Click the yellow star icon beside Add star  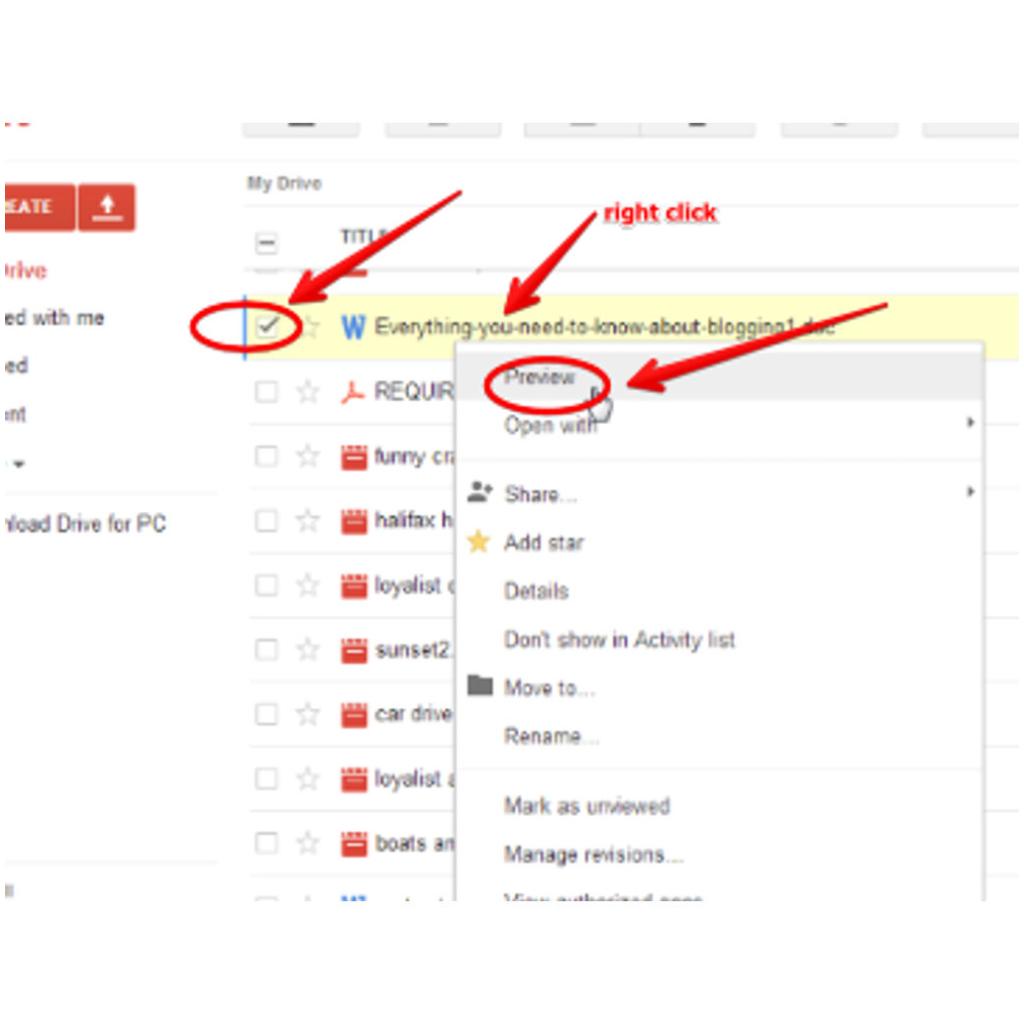(481, 542)
